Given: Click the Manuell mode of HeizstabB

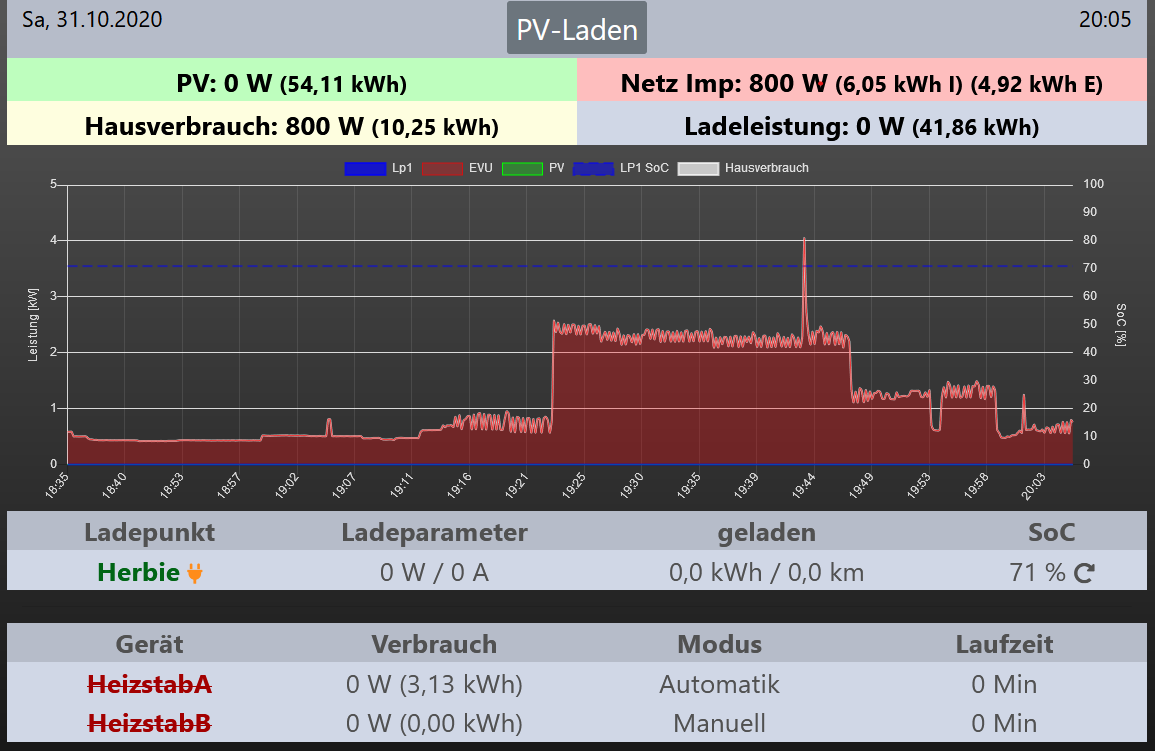Looking at the screenshot, I should (719, 723).
